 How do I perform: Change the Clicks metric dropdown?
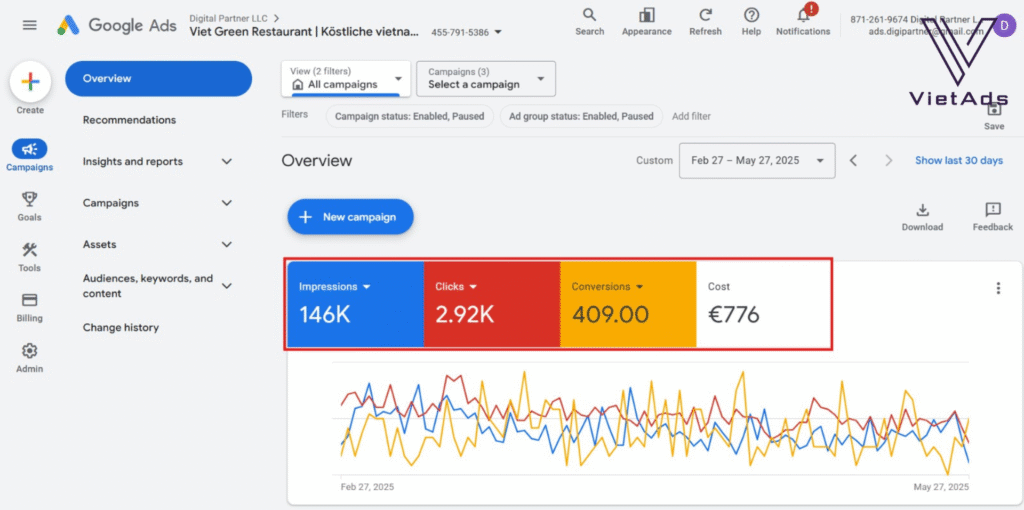[456, 287]
